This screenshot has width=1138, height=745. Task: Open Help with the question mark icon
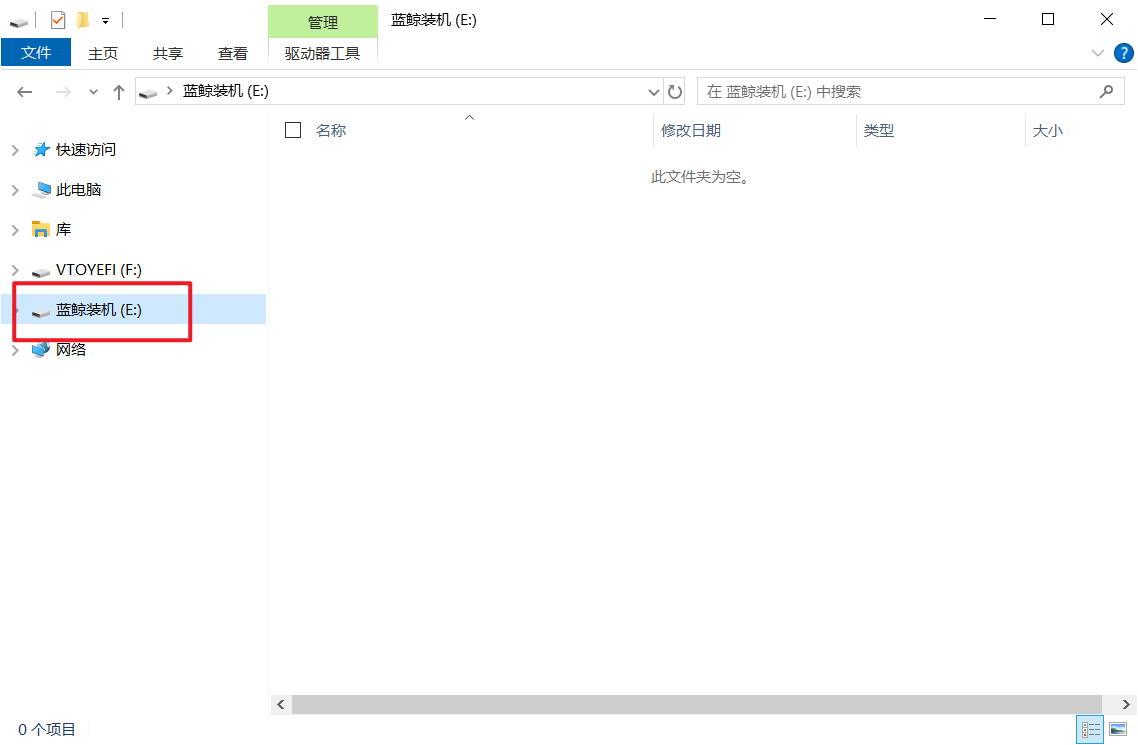(x=1123, y=53)
